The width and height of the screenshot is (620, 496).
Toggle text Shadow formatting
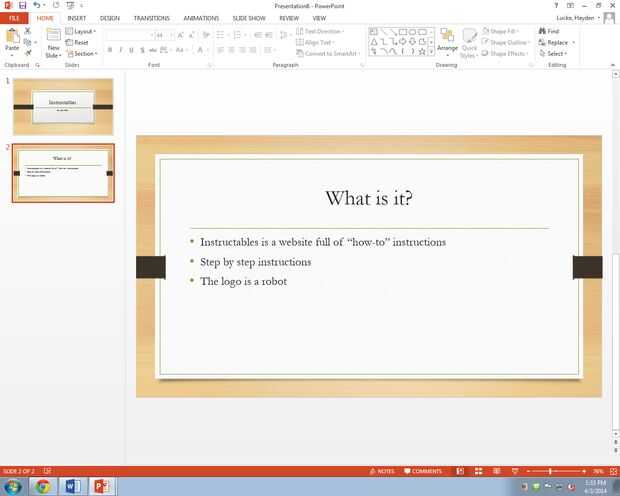tap(142, 50)
